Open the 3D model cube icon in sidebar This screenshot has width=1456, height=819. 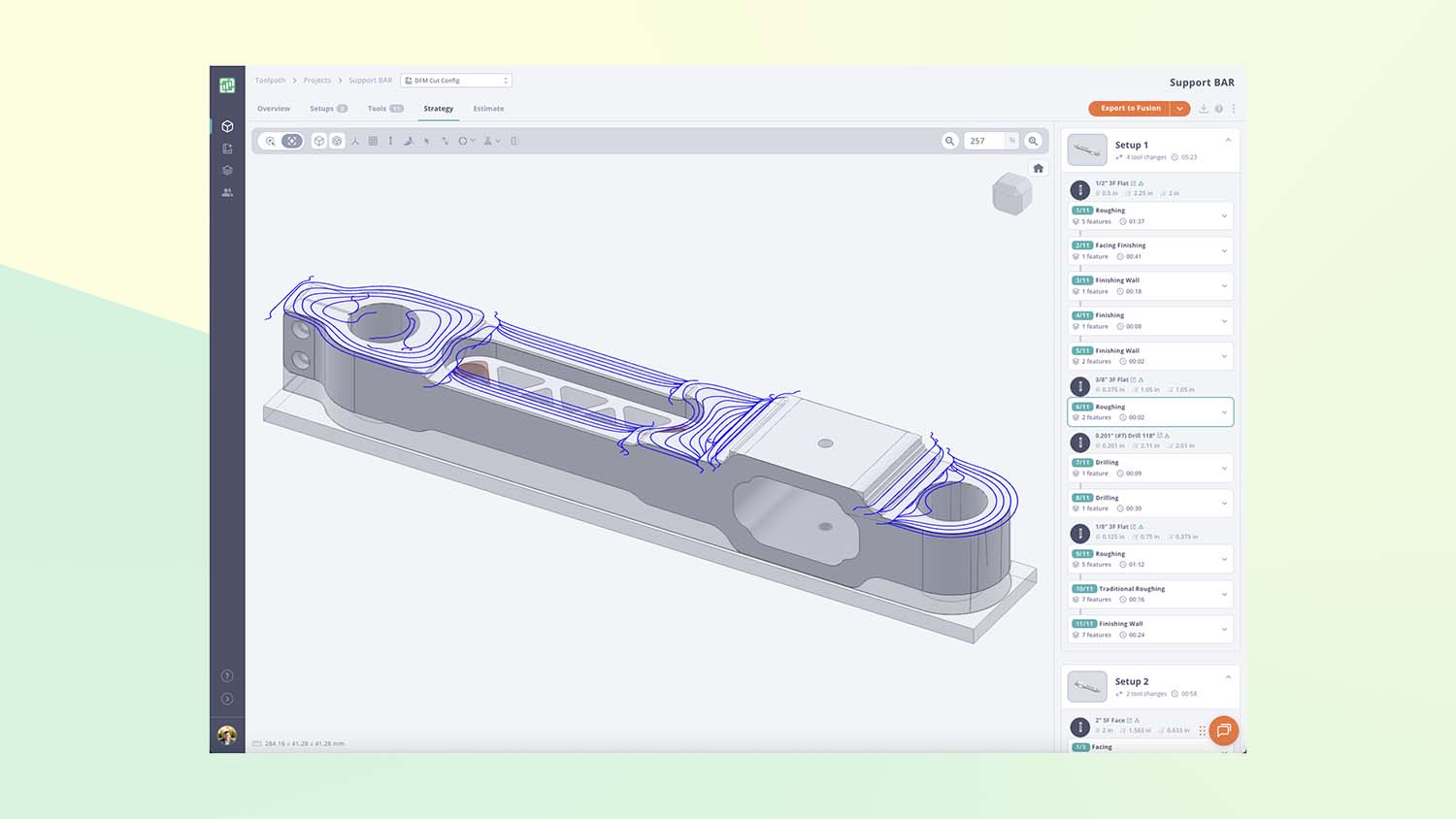coord(227,126)
